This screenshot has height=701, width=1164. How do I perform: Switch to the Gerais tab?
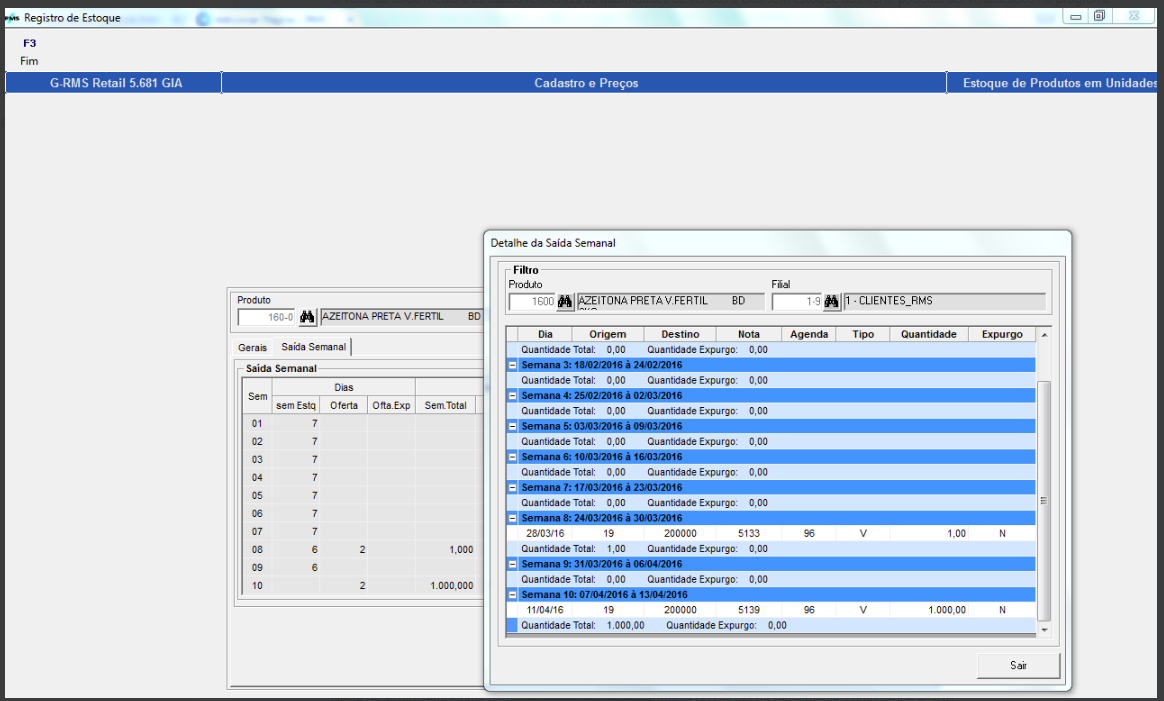pyautogui.click(x=252, y=348)
